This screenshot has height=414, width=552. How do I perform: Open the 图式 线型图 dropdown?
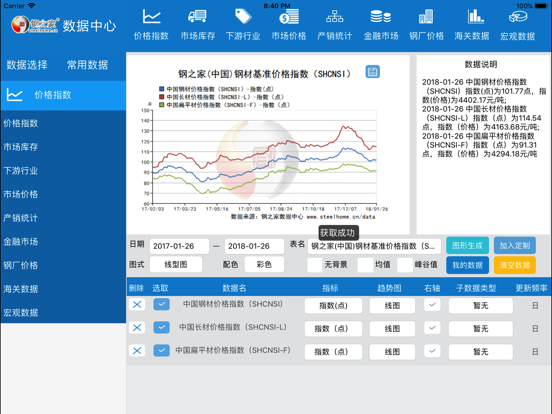click(x=176, y=264)
